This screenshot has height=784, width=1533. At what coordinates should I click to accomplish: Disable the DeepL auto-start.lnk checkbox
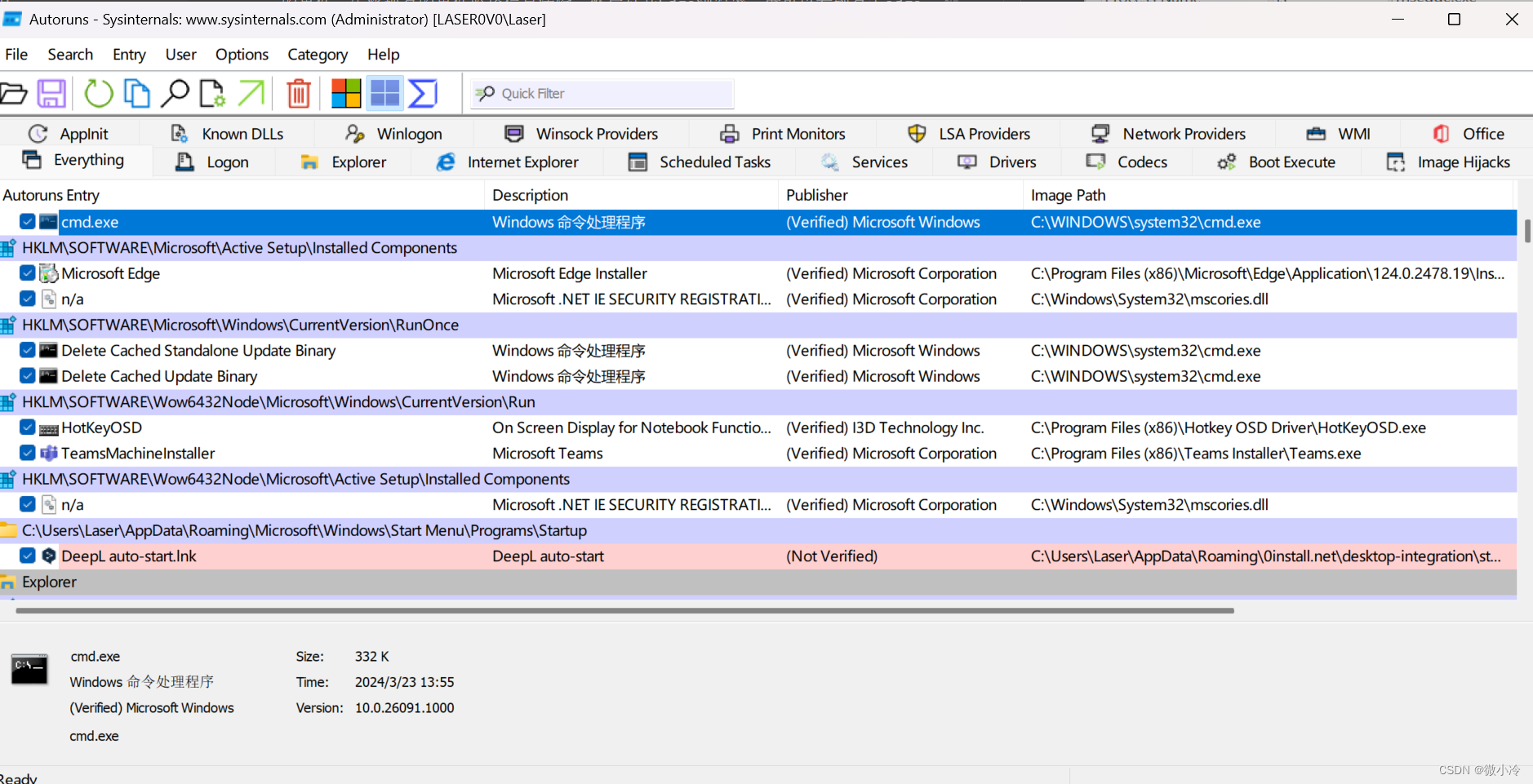click(27, 556)
